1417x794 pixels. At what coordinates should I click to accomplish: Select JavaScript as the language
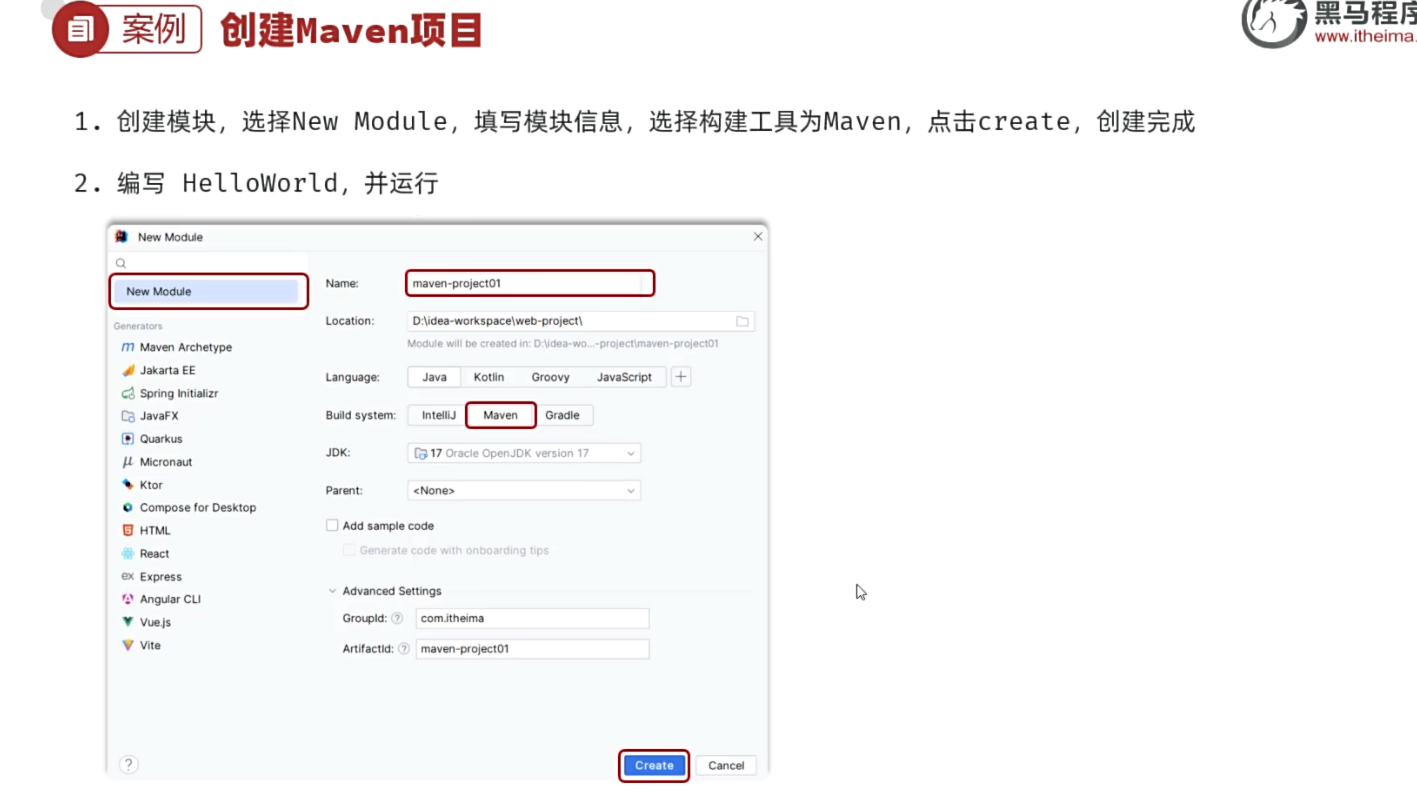[624, 377]
